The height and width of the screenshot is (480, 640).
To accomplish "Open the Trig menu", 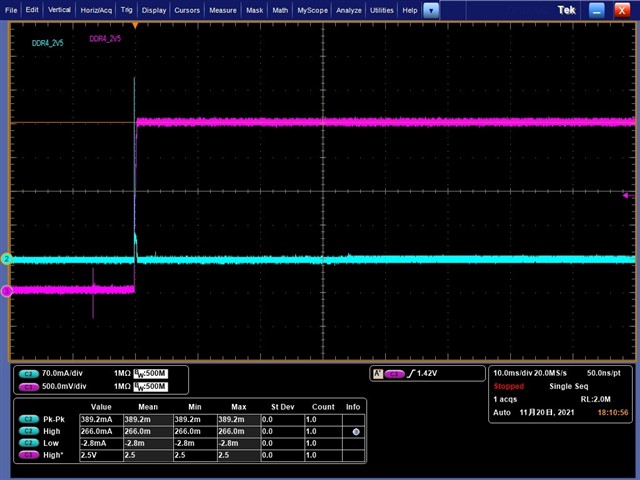I will tap(127, 10).
